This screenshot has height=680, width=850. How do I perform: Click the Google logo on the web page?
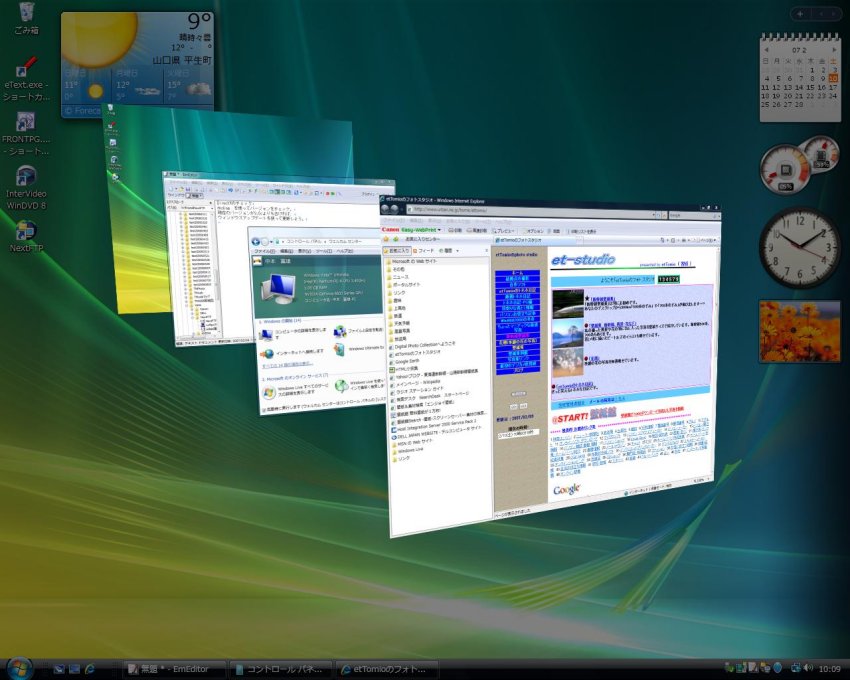pos(566,490)
